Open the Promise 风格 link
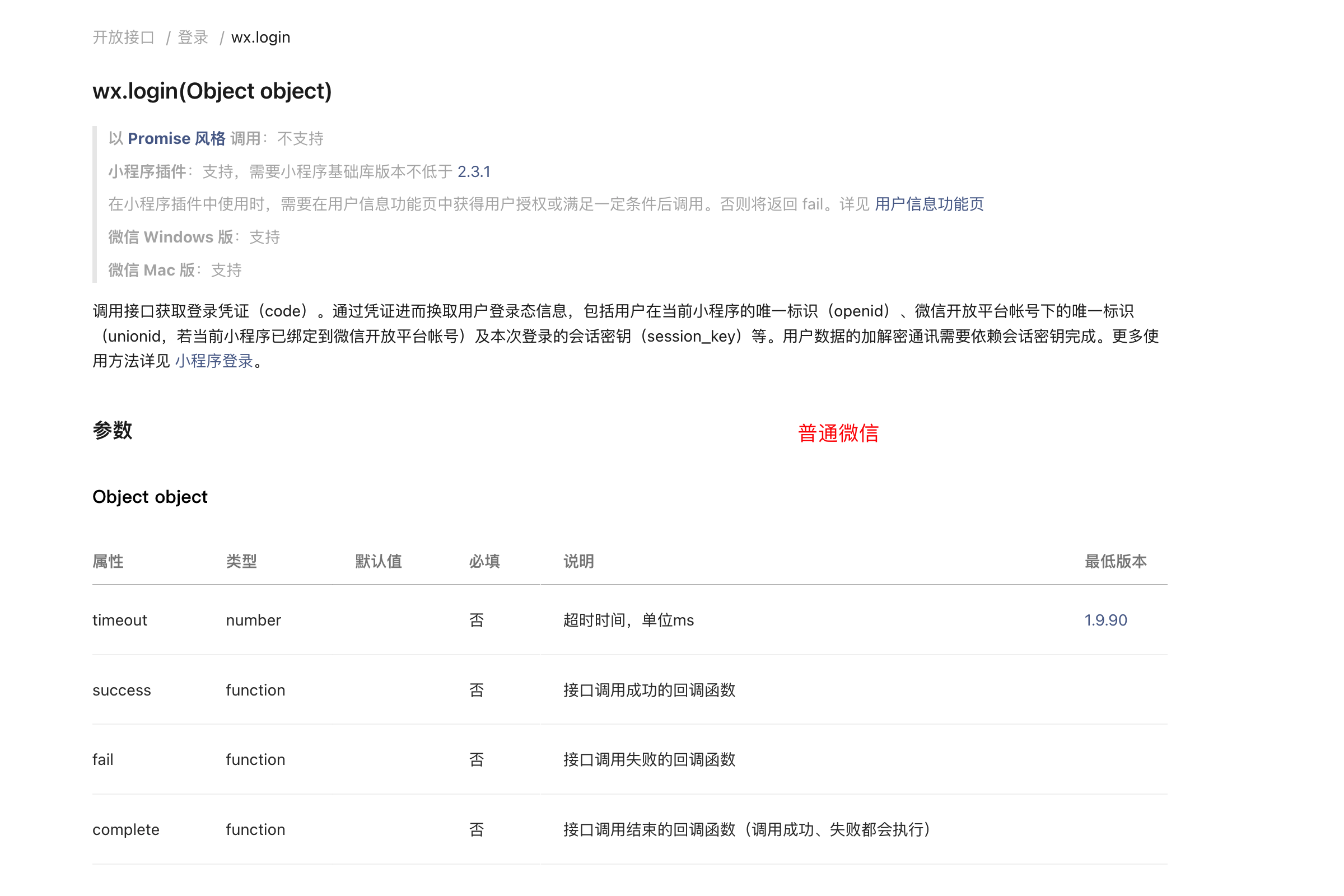This screenshot has height=896, width=1344. pos(176,139)
